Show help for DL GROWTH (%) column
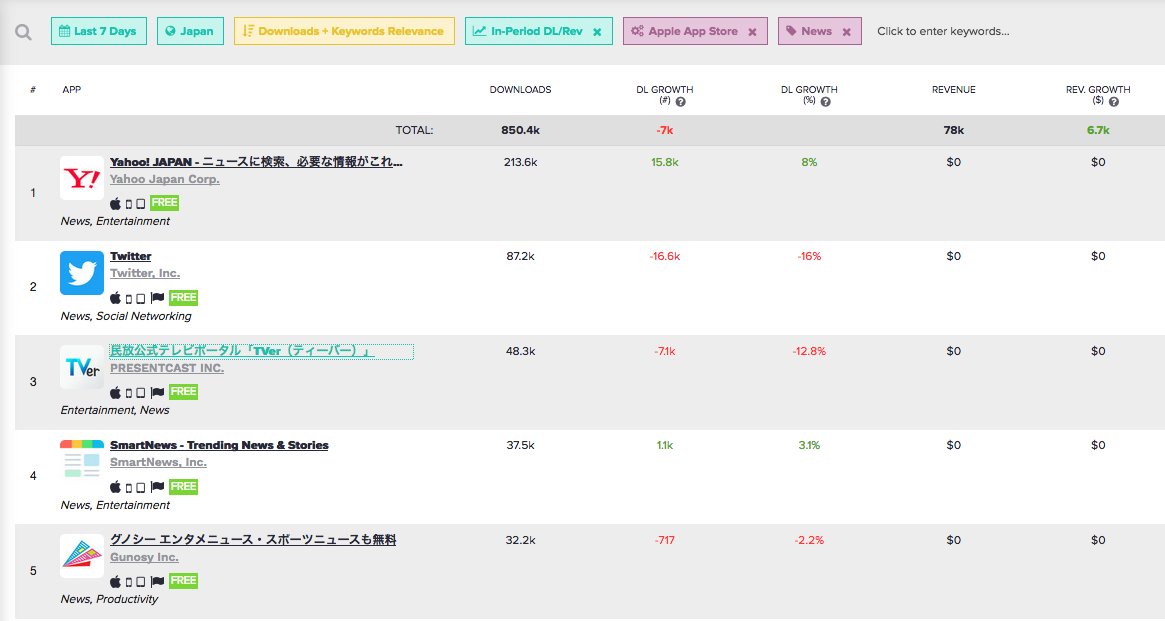 tap(825, 102)
